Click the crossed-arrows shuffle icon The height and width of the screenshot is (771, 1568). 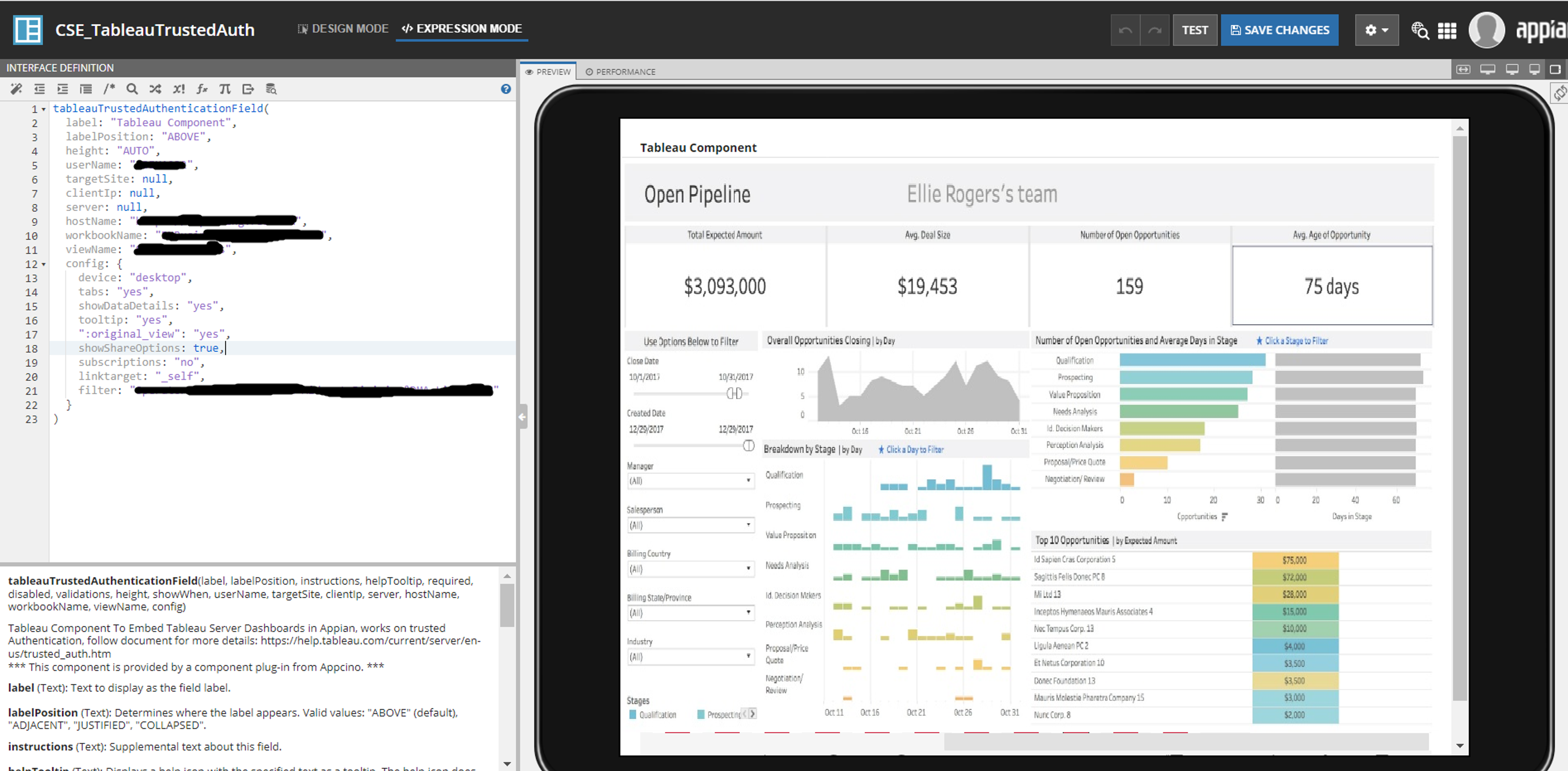155,89
